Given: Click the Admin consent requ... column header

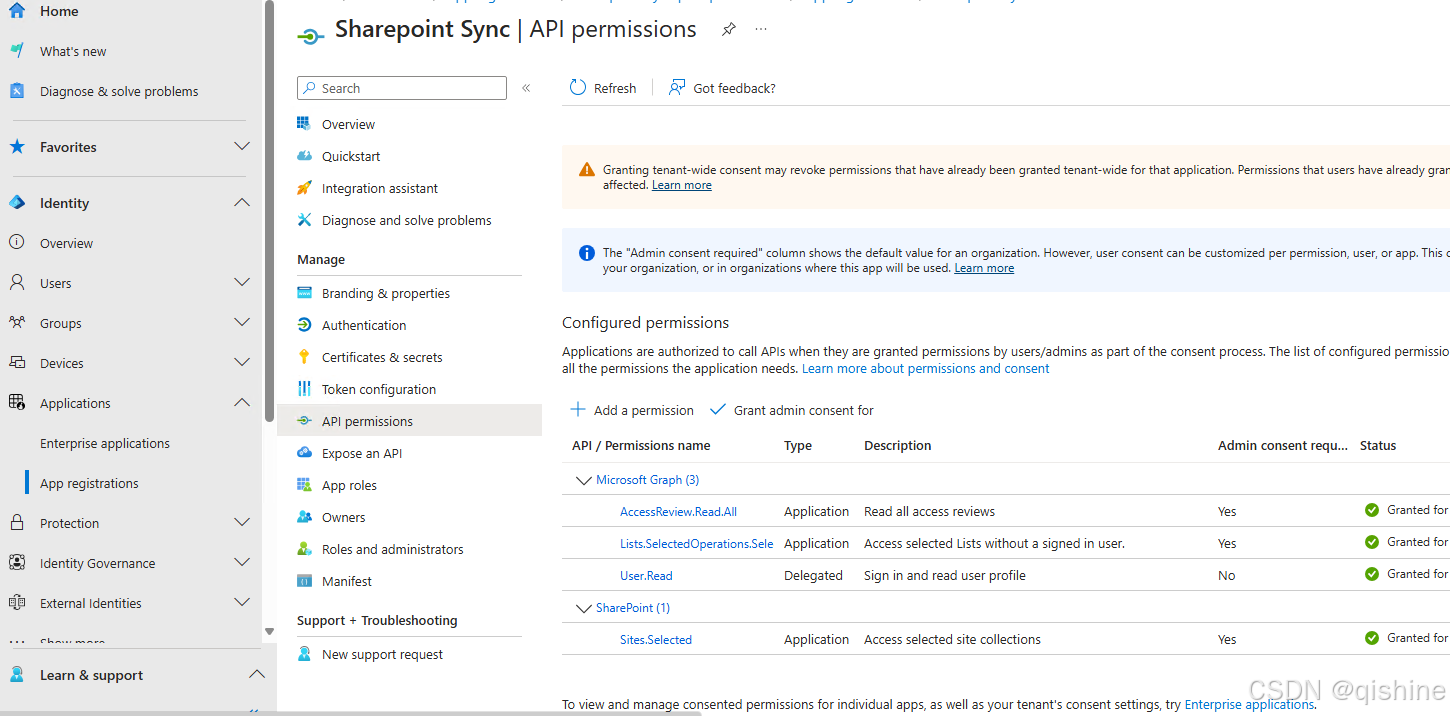Looking at the screenshot, I should click(1282, 445).
